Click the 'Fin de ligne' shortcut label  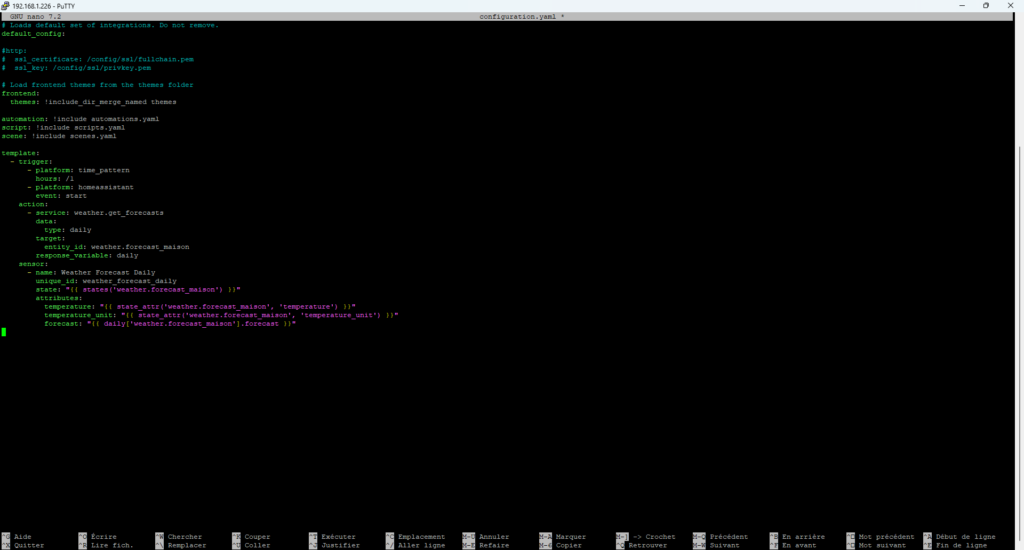tap(961, 545)
